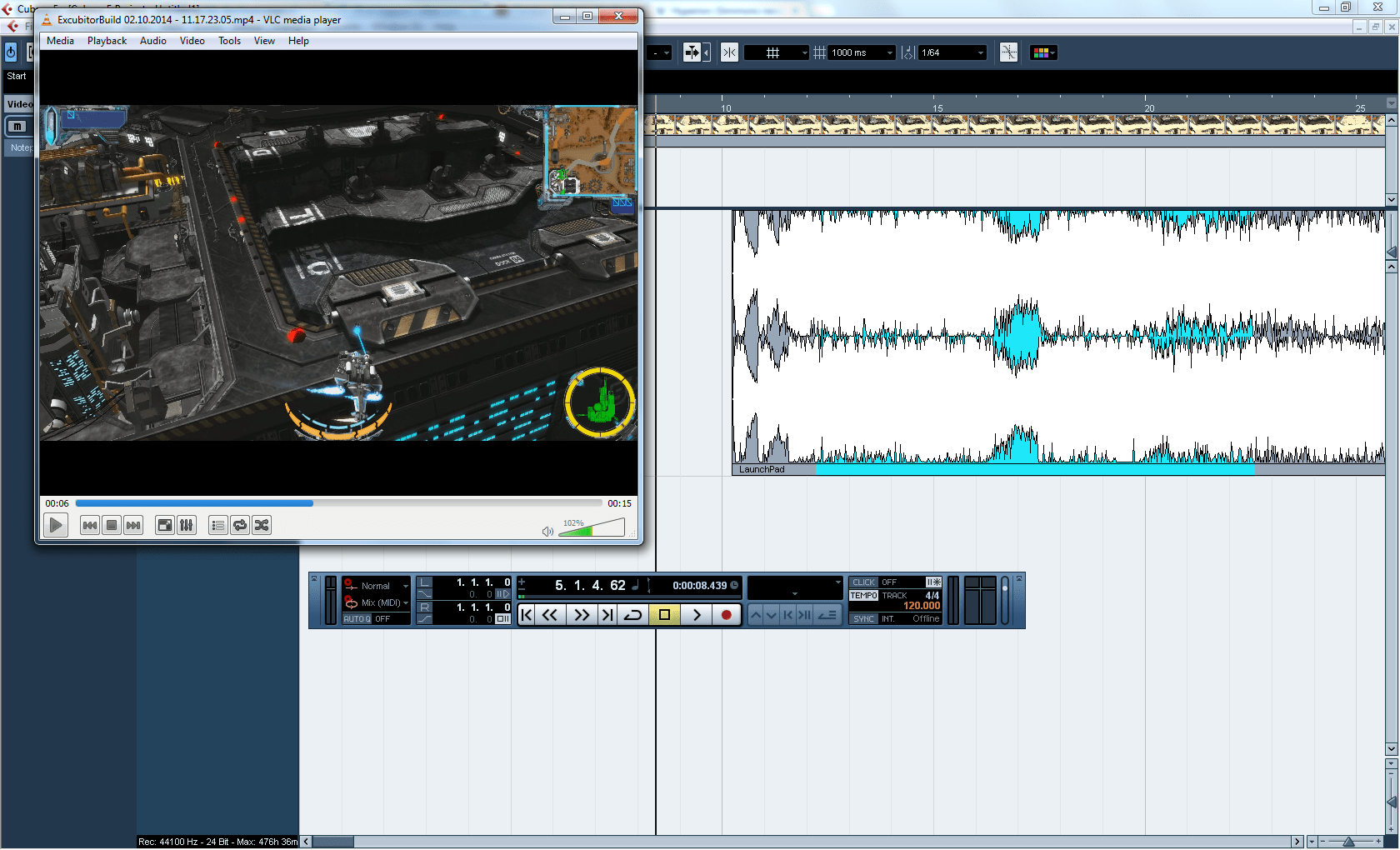Open the VLC Tools menu

pos(230,41)
